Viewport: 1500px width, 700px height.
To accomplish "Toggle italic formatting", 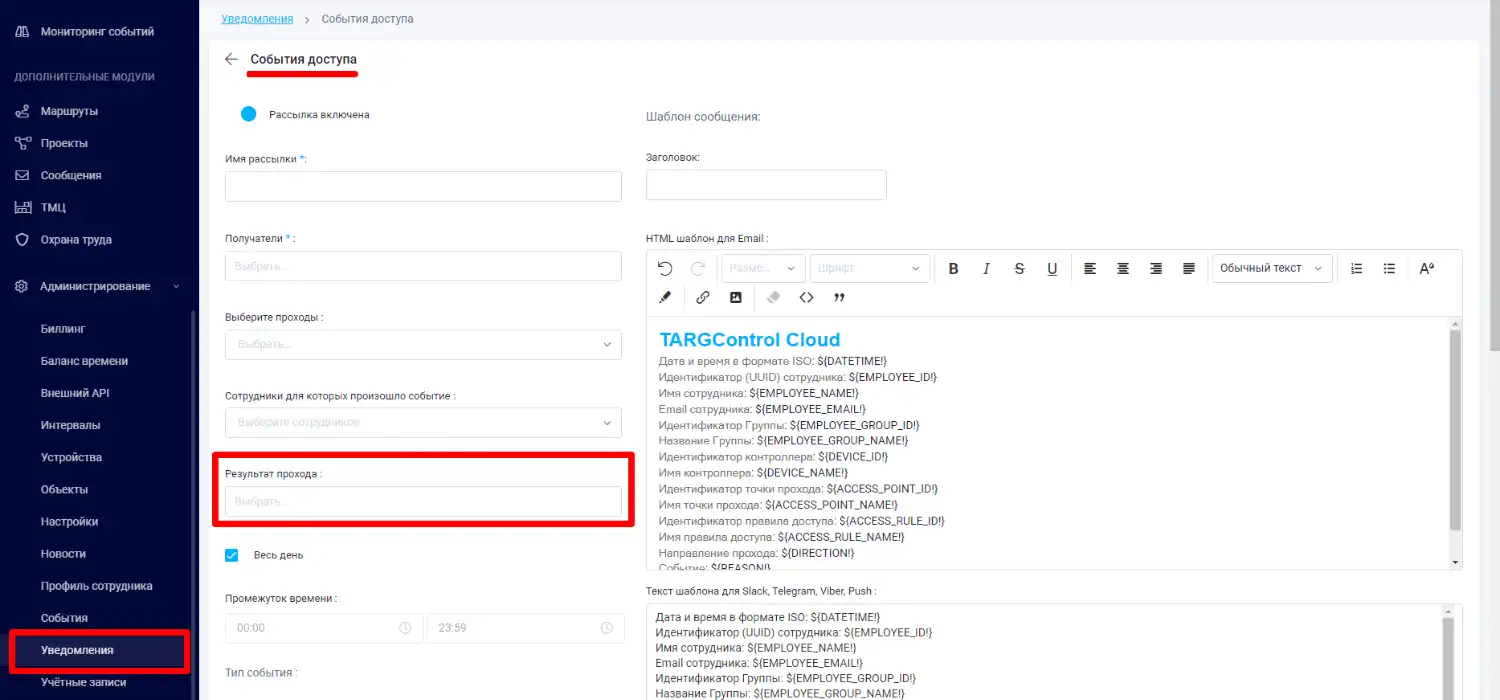I will pyautogui.click(x=986, y=268).
